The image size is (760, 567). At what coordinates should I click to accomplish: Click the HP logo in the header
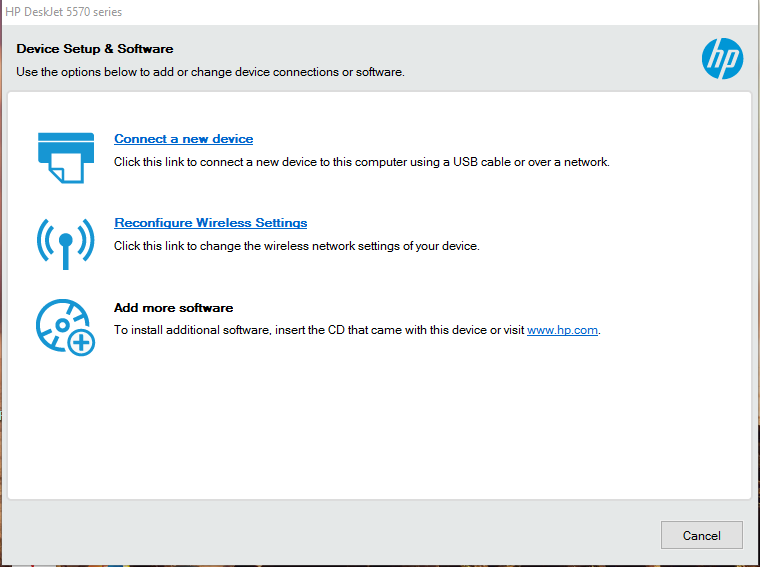tap(722, 58)
